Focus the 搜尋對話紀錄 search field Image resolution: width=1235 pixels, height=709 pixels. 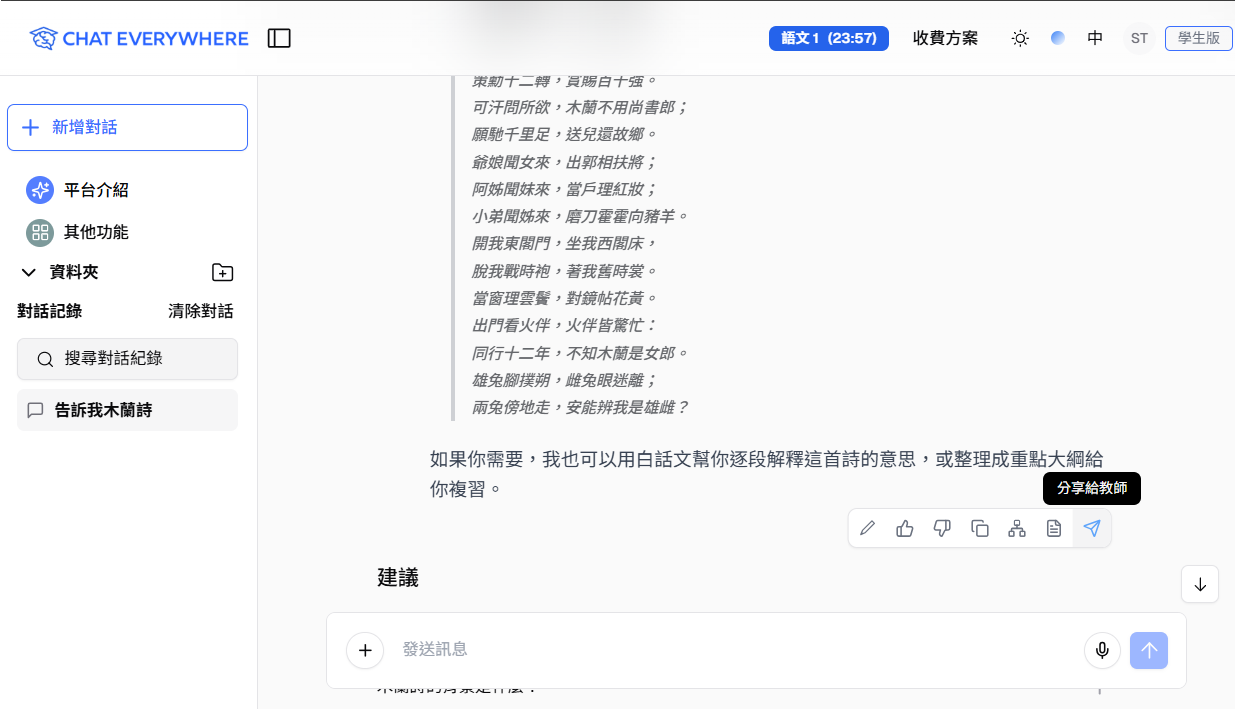127,359
